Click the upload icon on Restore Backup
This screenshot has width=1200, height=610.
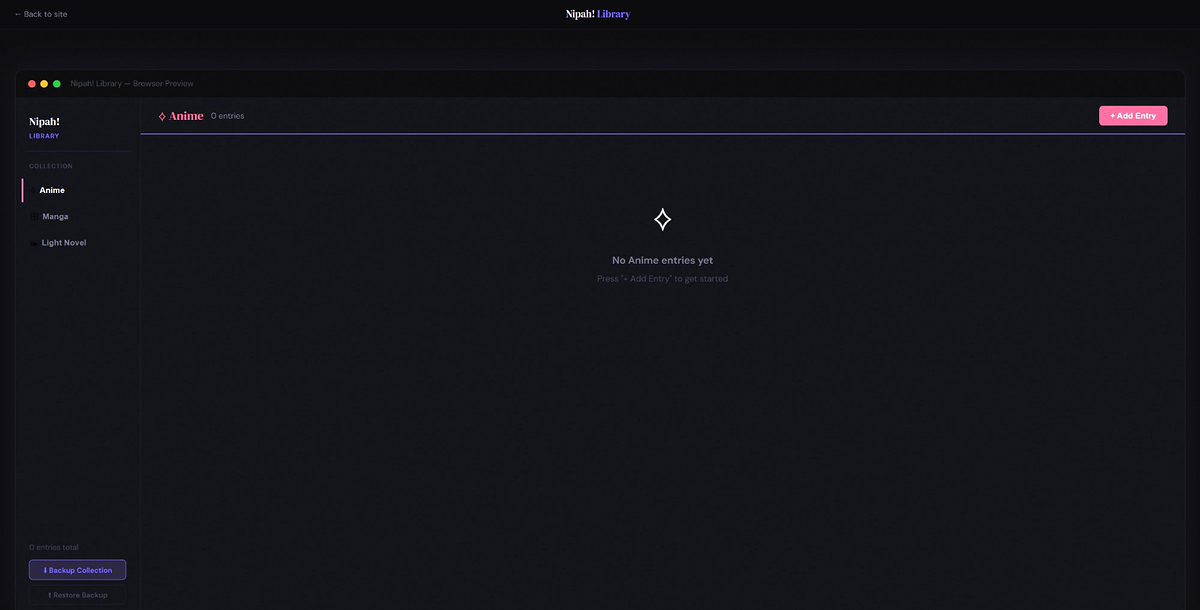click(50, 595)
